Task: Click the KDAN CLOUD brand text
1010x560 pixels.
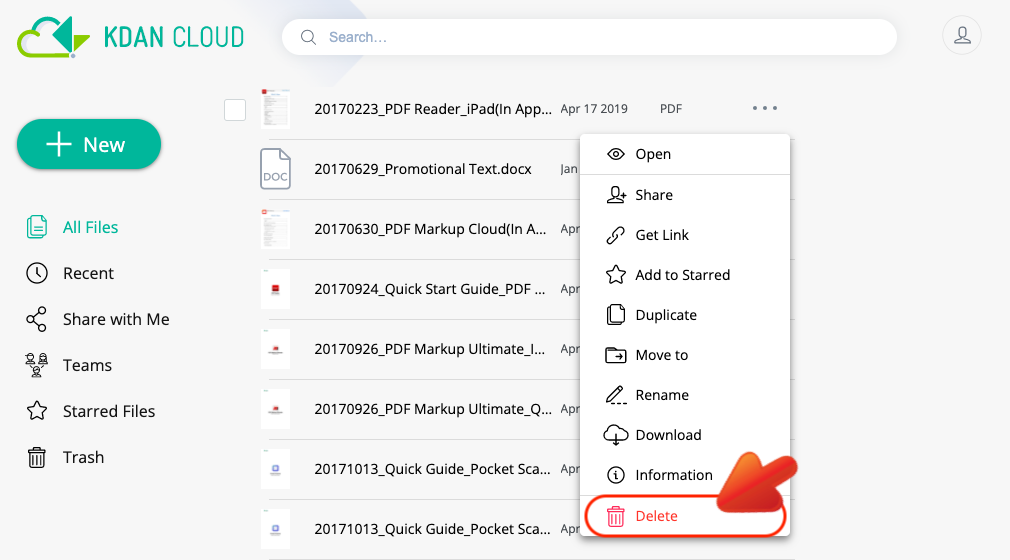Action: coord(174,37)
